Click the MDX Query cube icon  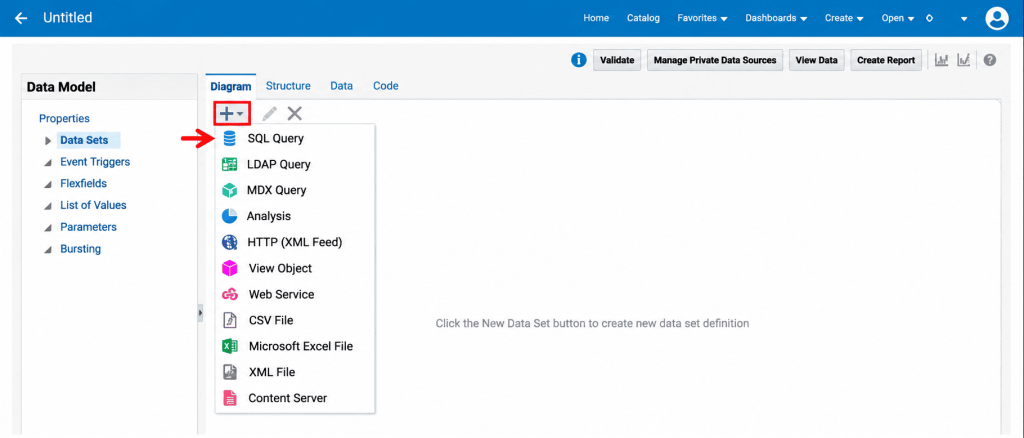pyautogui.click(x=229, y=191)
